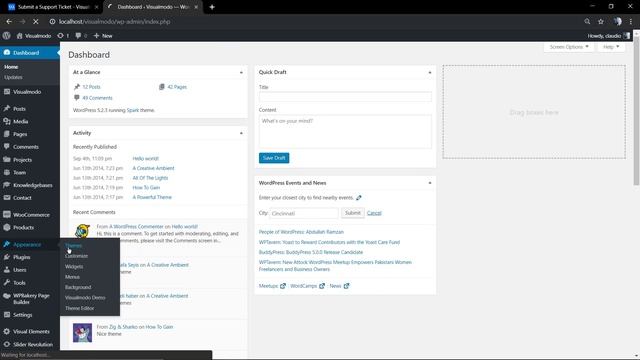The height and width of the screenshot is (360, 640).
Task: Select Background in Appearance submenu
Action: (x=78, y=287)
